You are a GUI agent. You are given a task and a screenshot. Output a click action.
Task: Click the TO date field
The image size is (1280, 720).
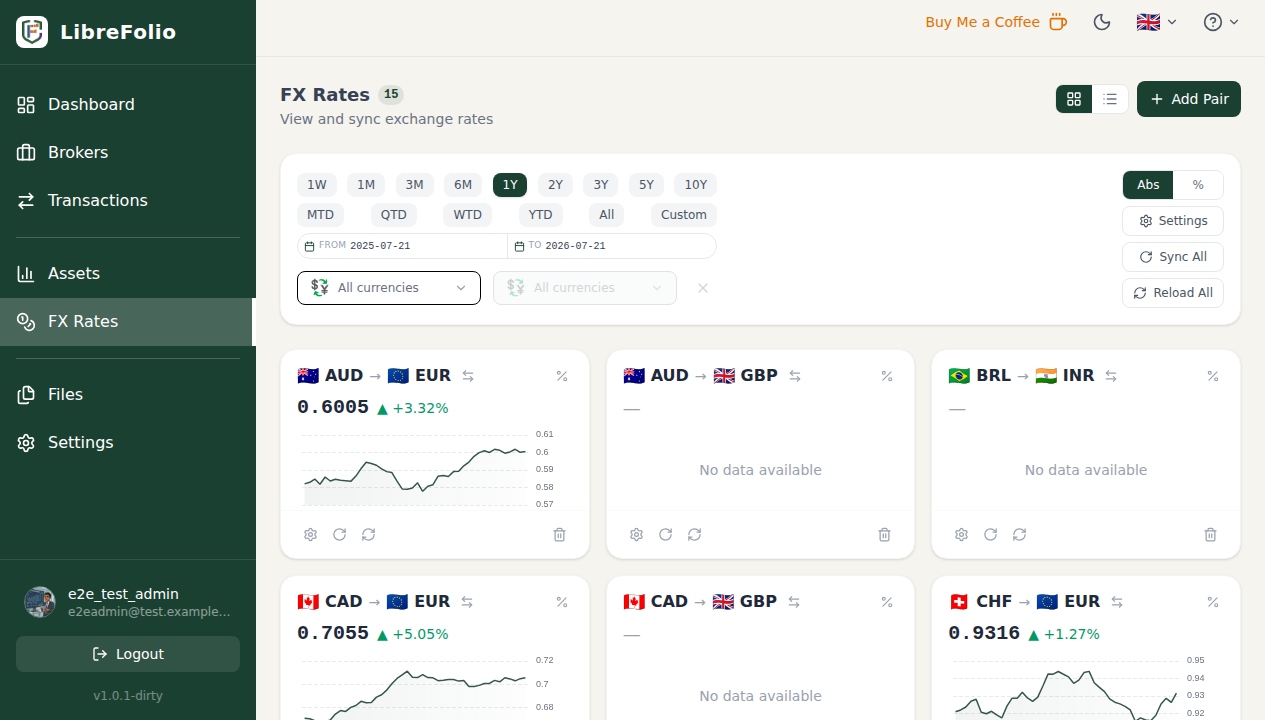(612, 246)
